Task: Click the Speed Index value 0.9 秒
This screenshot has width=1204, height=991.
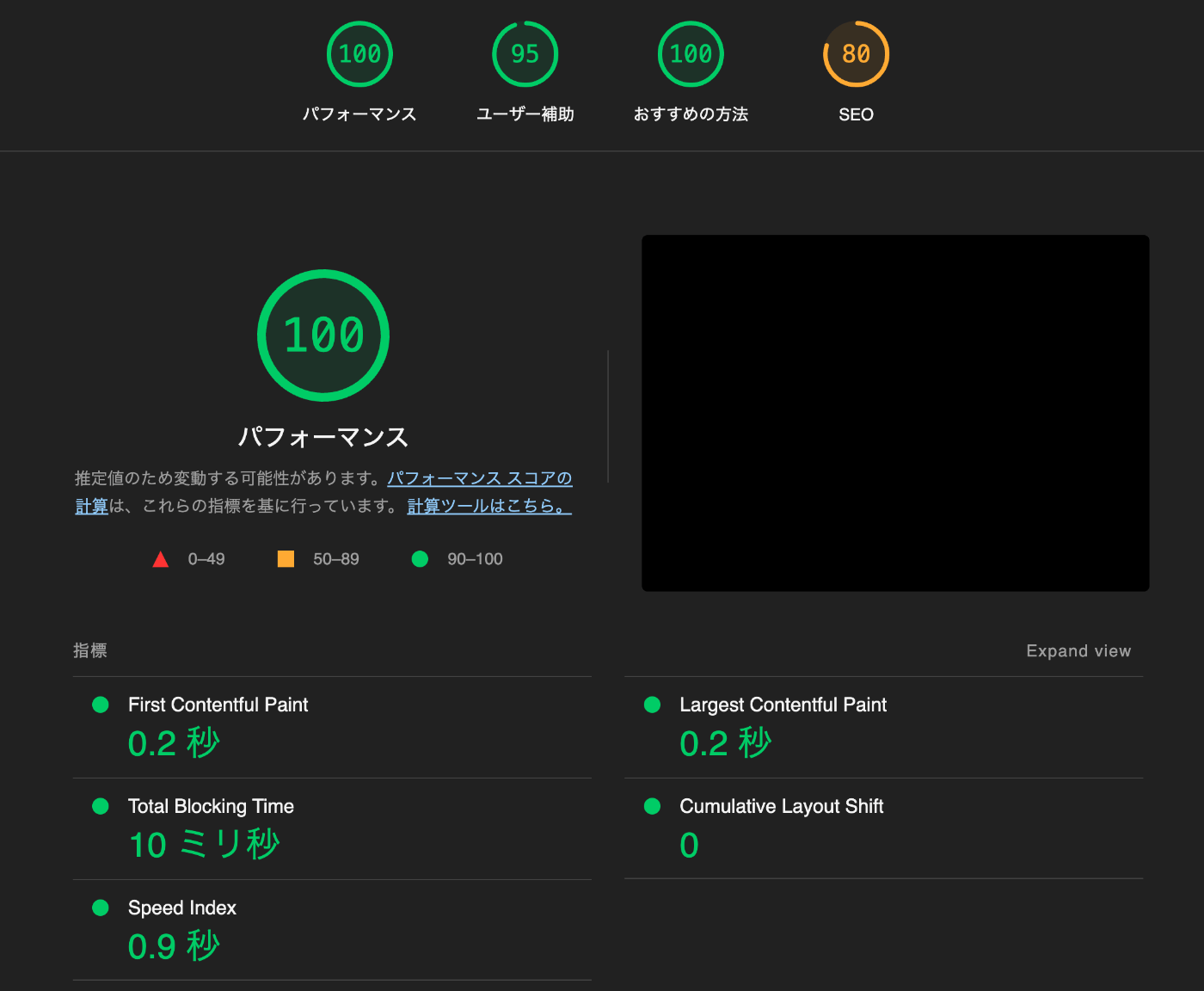Action: pyautogui.click(x=174, y=946)
